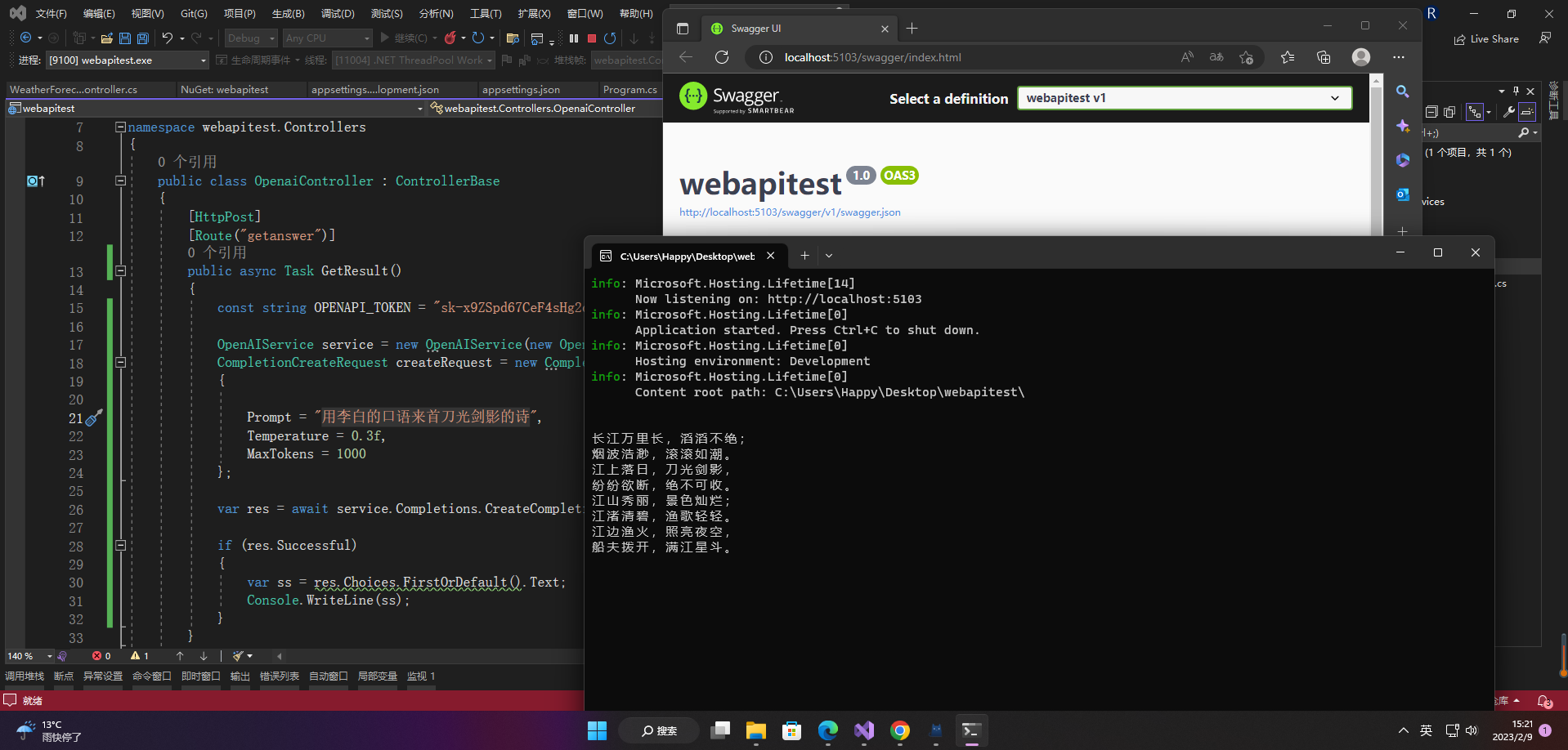
Task: Click the Live Share button
Action: [x=1486, y=38]
